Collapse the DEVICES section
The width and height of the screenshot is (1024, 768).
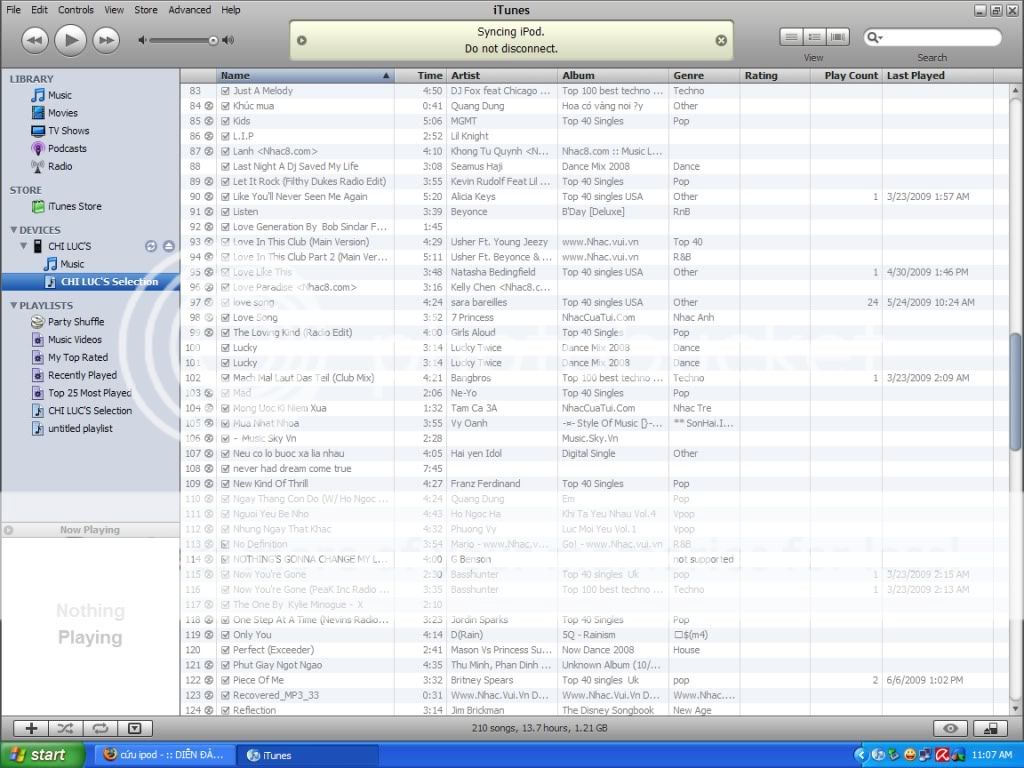tap(13, 230)
